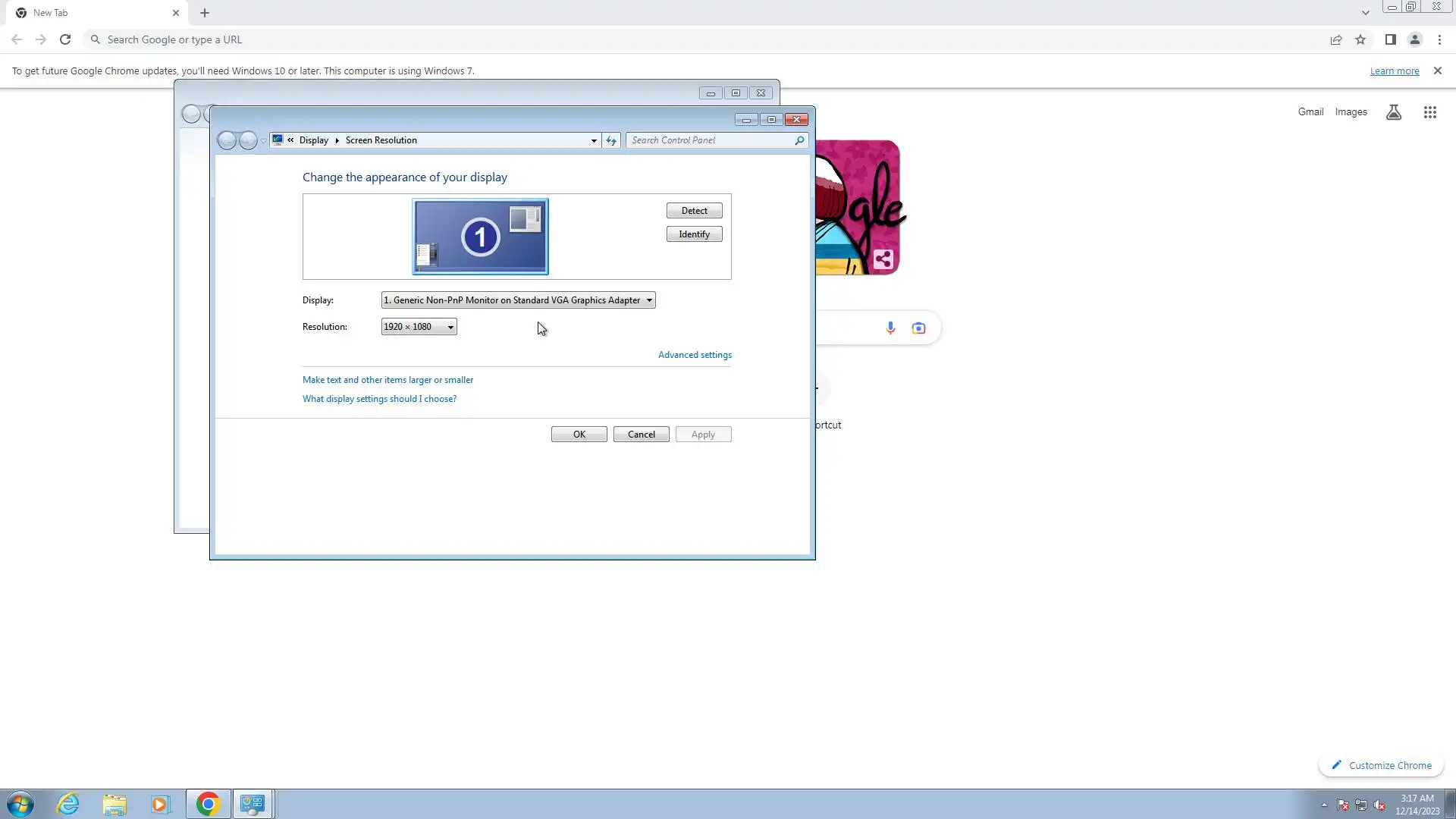The width and height of the screenshot is (1456, 819).
Task: Open the Chrome side panel icon
Action: pos(1390,39)
